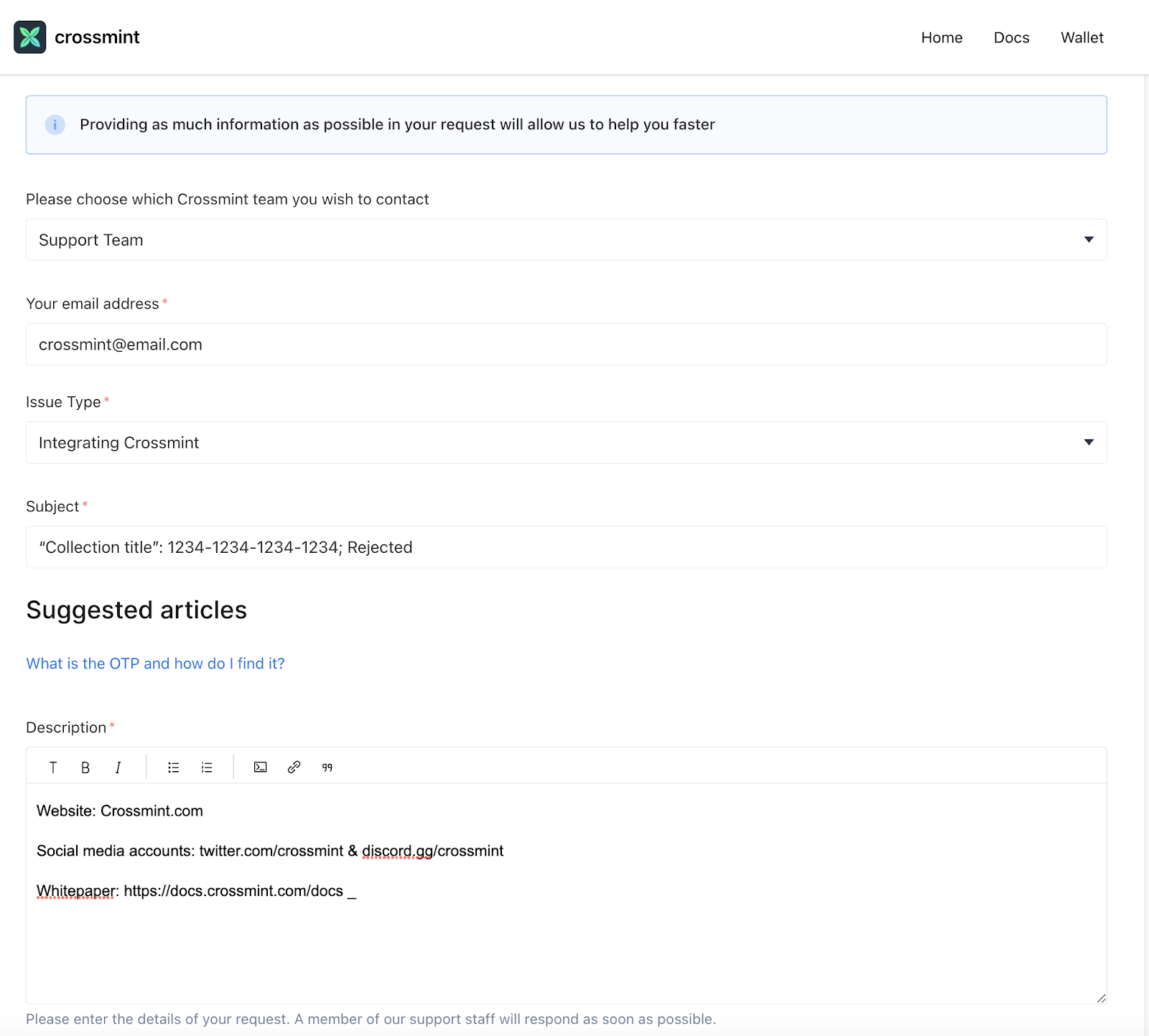Open the Docs menu item

coord(1011,37)
